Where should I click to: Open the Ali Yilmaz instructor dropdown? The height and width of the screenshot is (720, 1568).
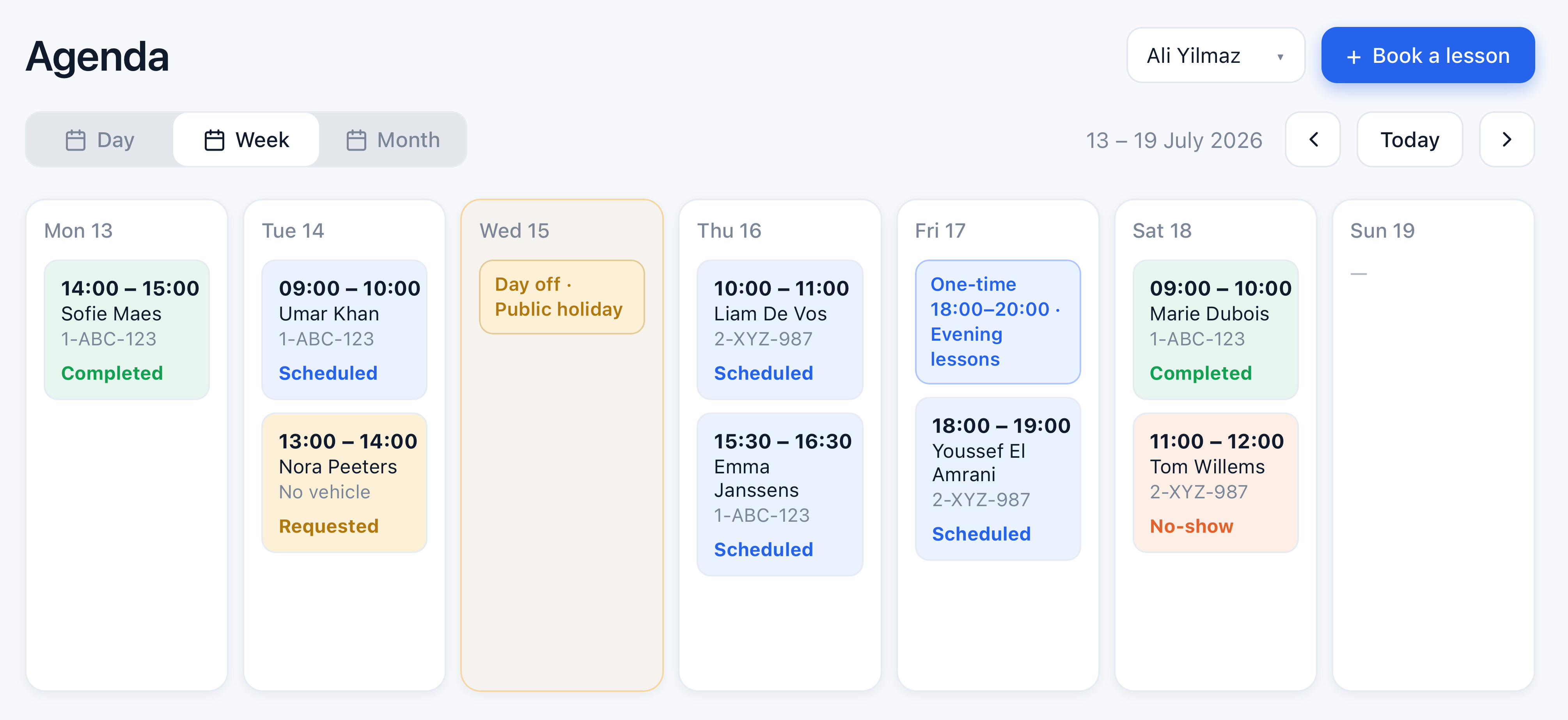tap(1215, 55)
